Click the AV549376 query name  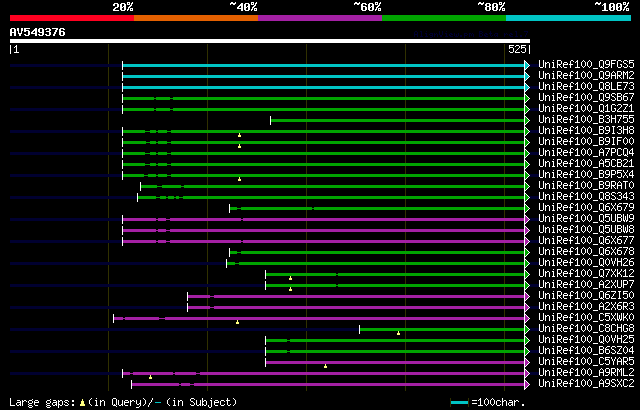tap(38, 32)
